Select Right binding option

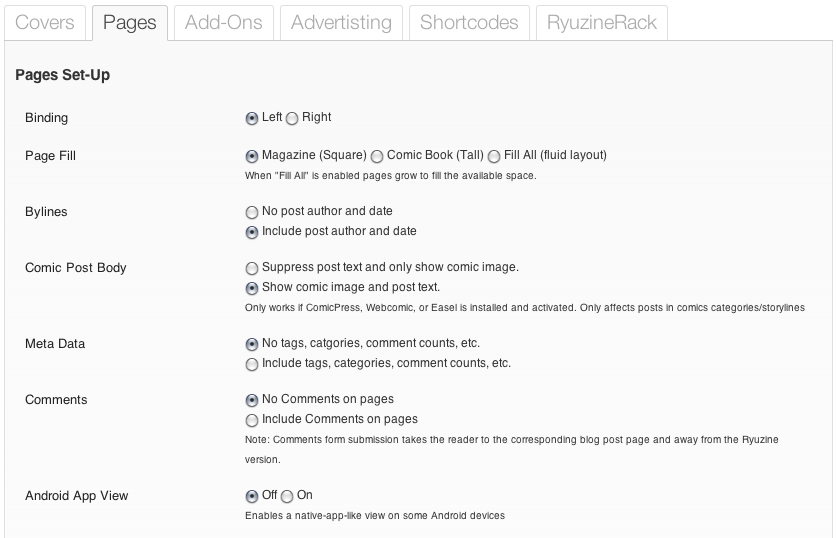292,118
